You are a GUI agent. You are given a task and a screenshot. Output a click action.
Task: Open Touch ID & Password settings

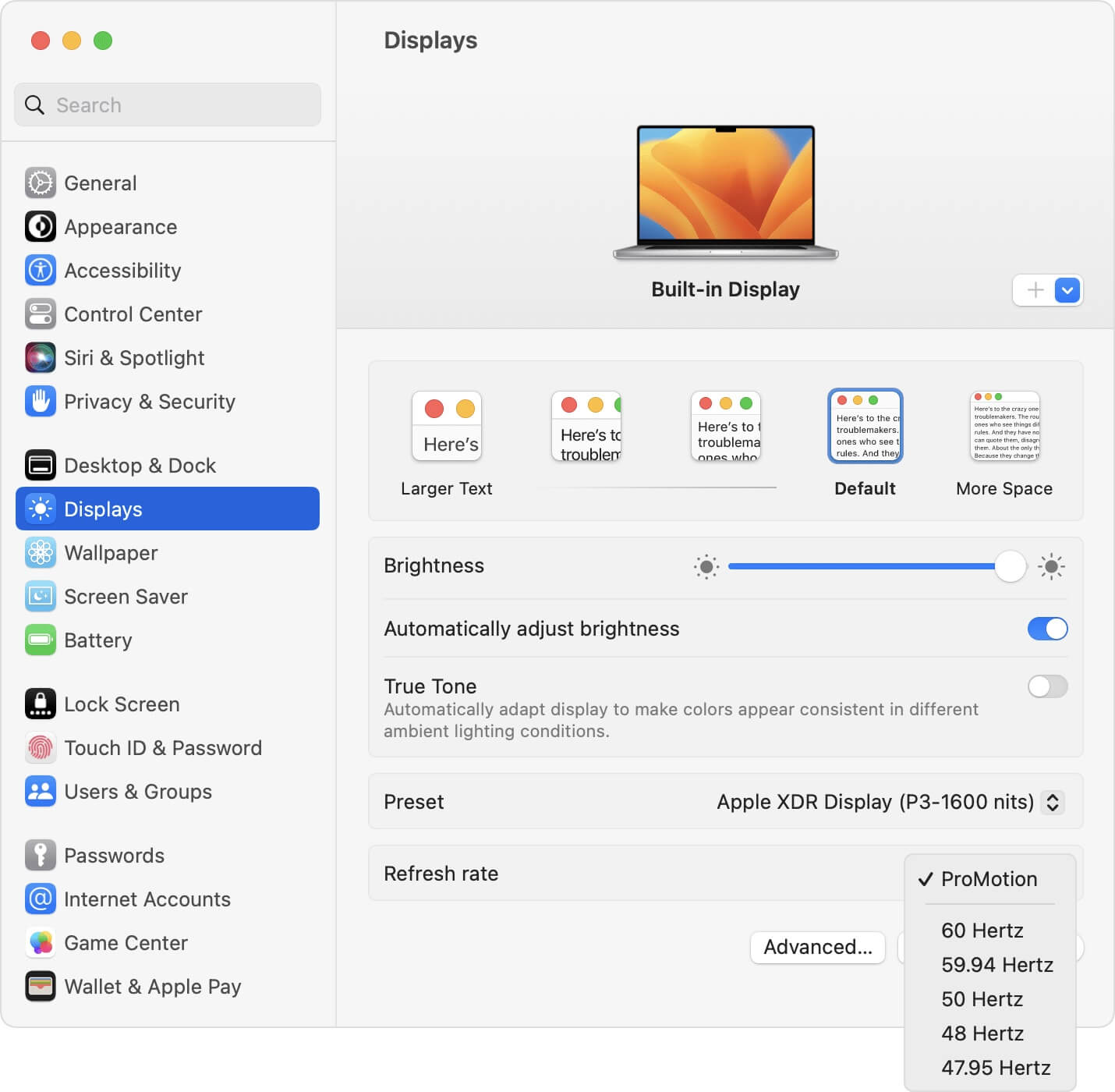pos(163,748)
